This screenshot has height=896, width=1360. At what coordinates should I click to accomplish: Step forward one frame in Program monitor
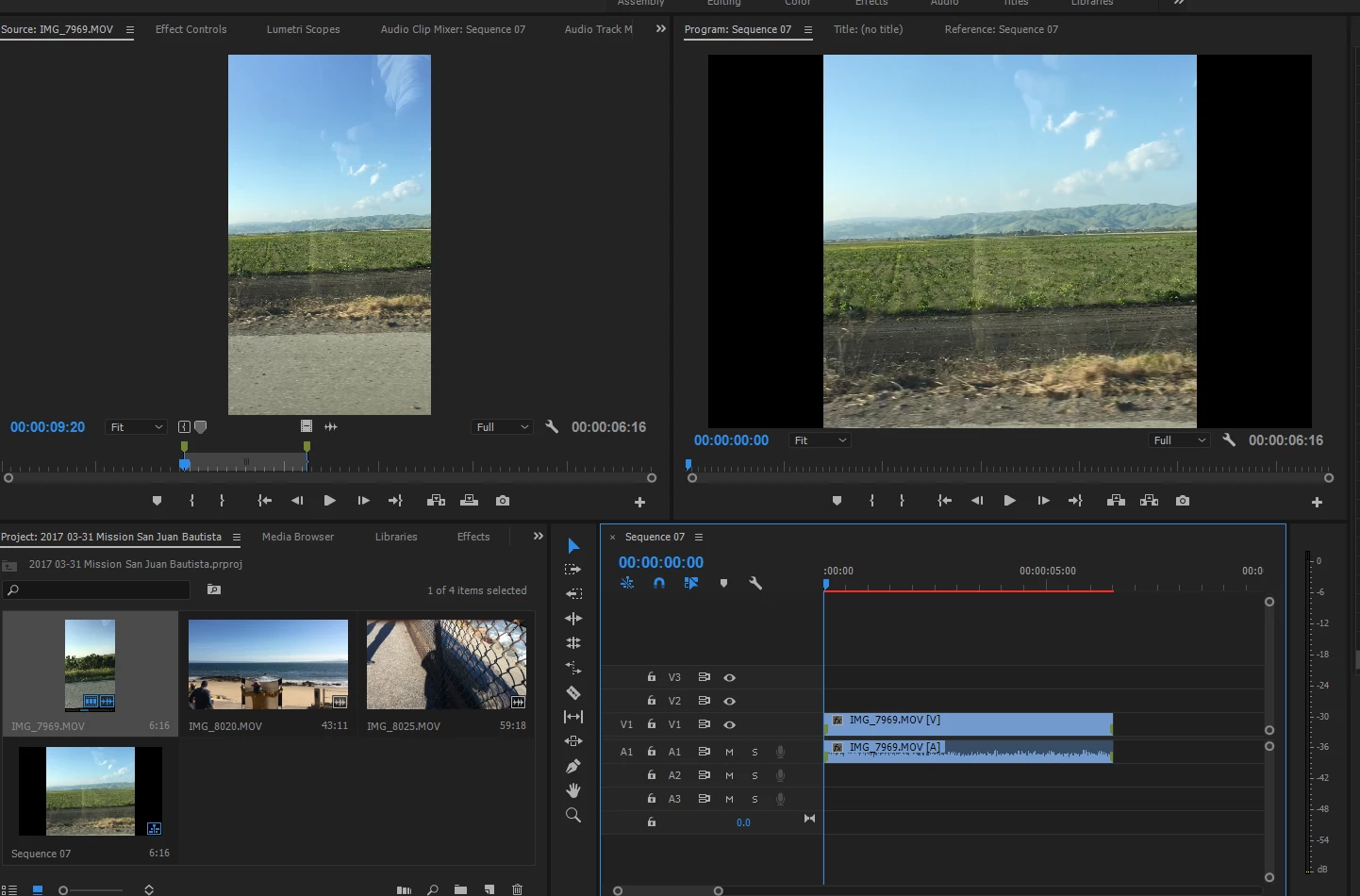[1043, 501]
